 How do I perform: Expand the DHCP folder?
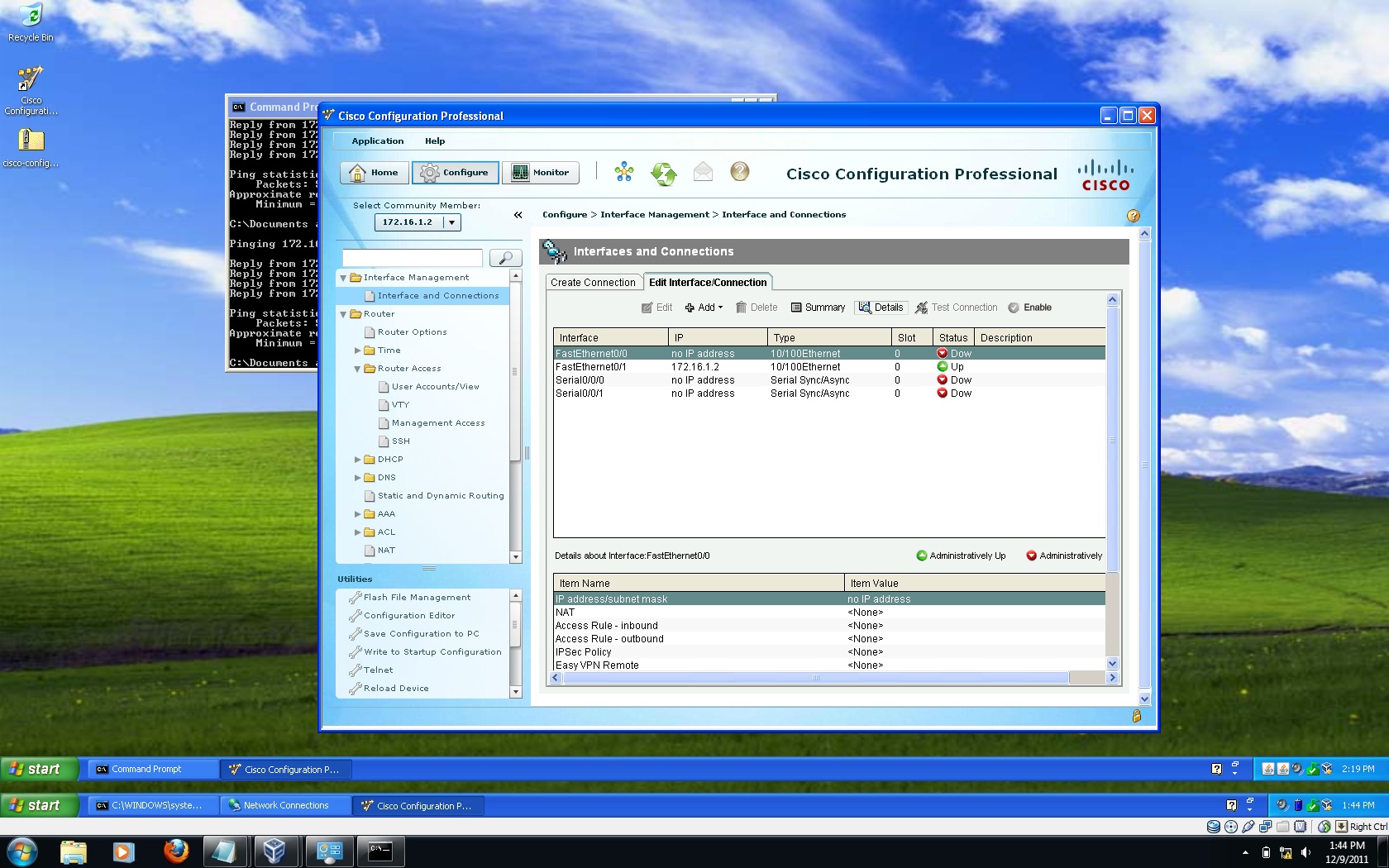pos(358,460)
